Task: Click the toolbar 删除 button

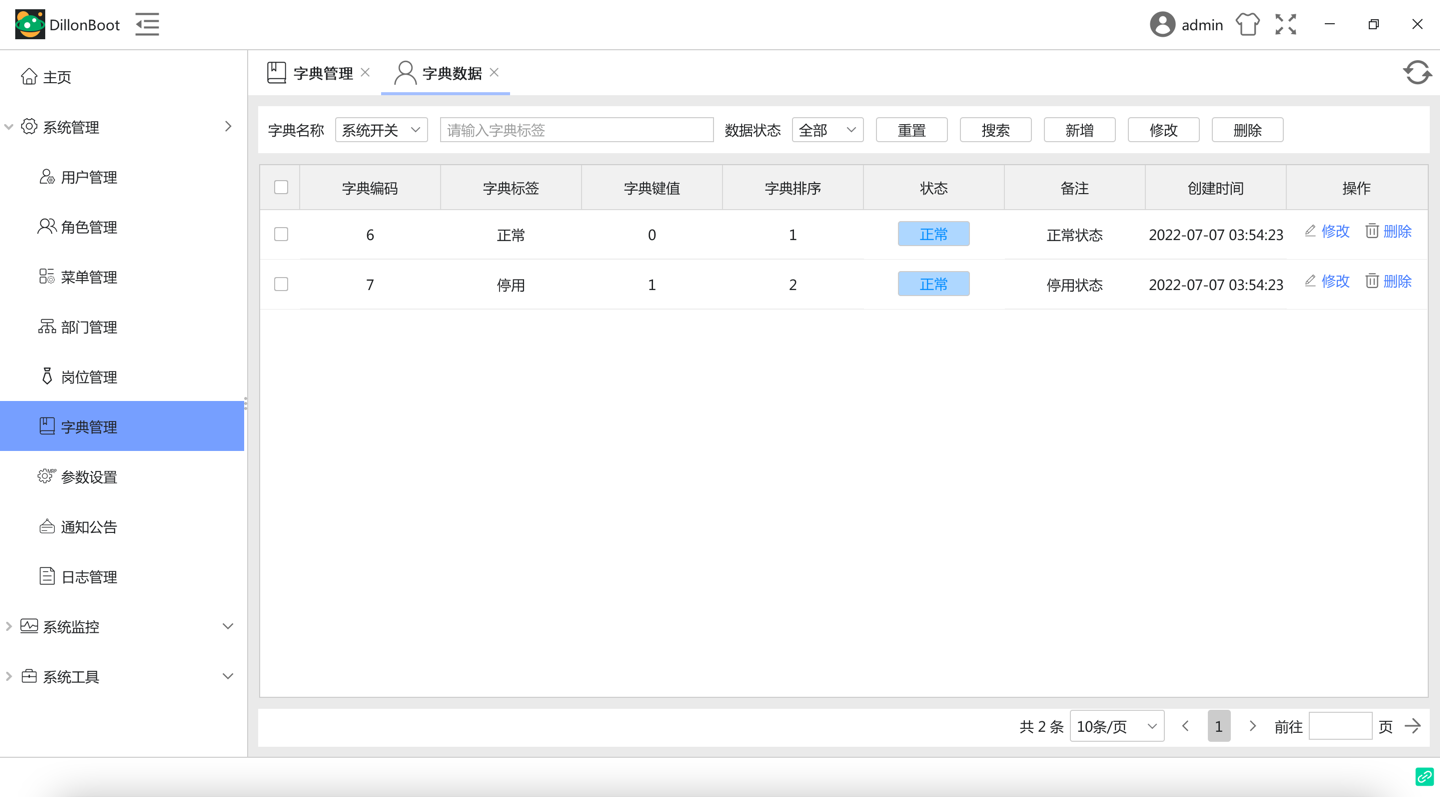Action: coord(1248,130)
